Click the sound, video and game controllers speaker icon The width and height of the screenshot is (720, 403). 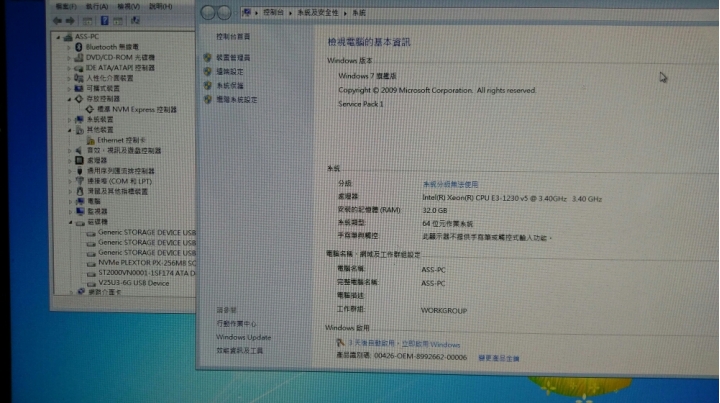click(79, 151)
